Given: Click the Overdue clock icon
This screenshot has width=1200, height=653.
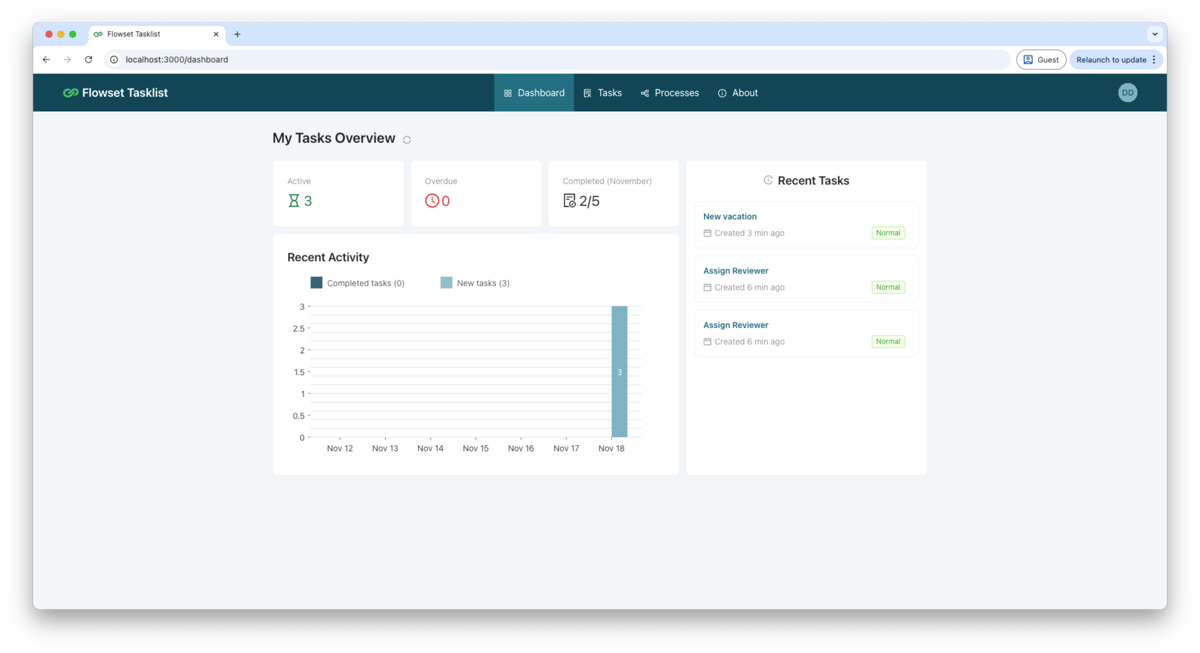Looking at the screenshot, I should [432, 201].
